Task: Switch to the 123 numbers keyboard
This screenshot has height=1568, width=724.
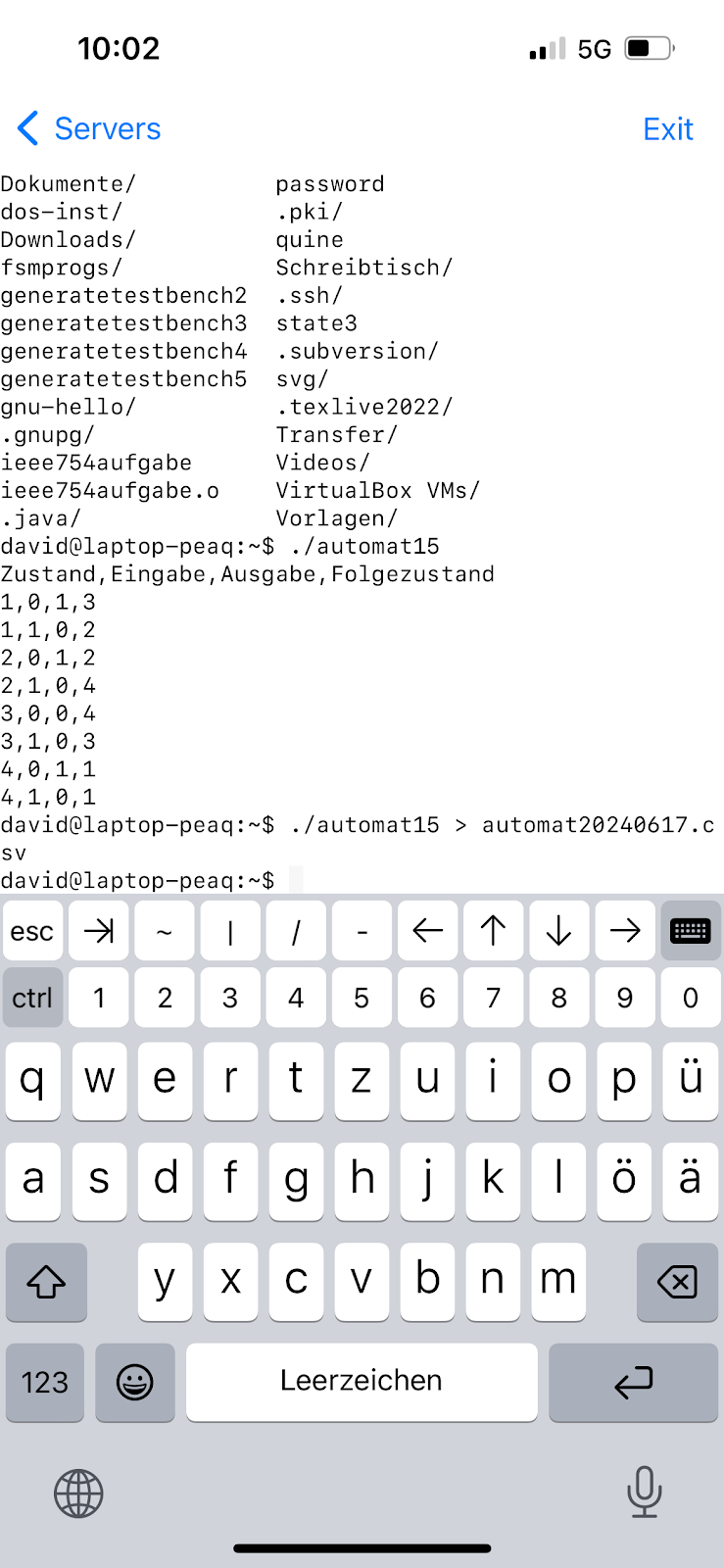Action: pos(45,1382)
